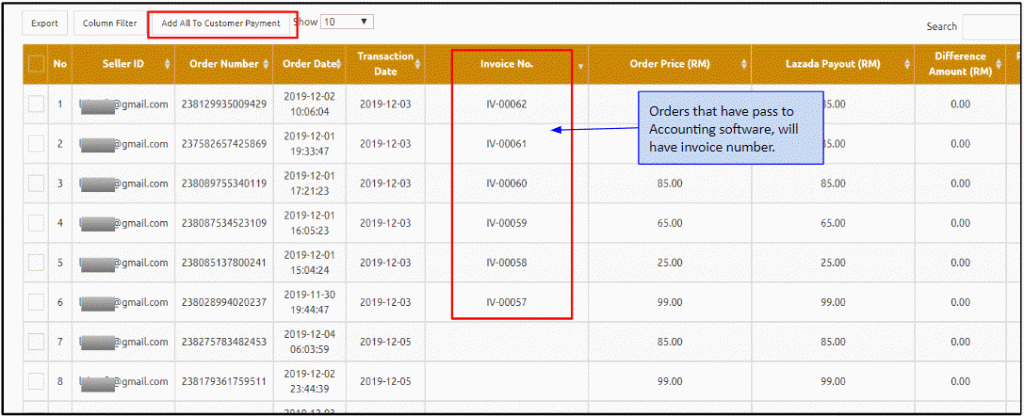Click order date 2019-11-30 19:44:47

[310, 302]
